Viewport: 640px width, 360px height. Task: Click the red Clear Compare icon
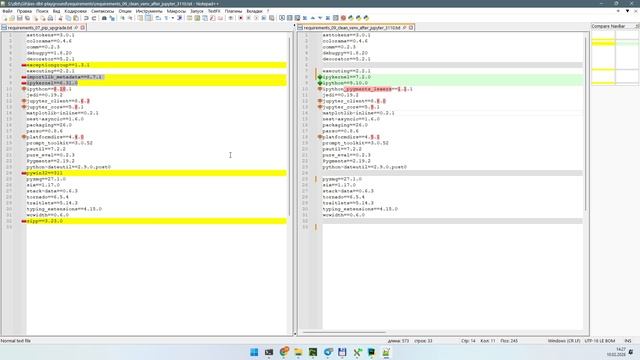click(343, 18)
